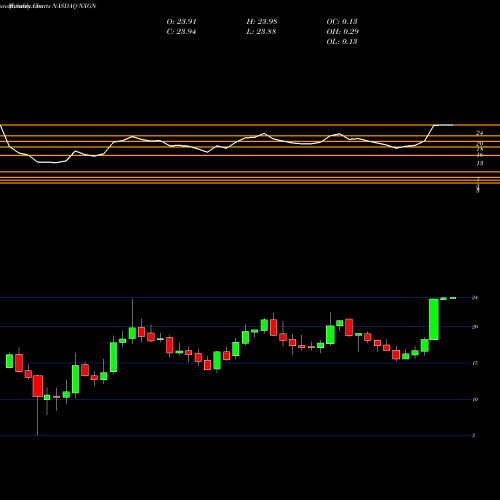Click the 'NASDAQ NXGN' chart title

[73, 6]
